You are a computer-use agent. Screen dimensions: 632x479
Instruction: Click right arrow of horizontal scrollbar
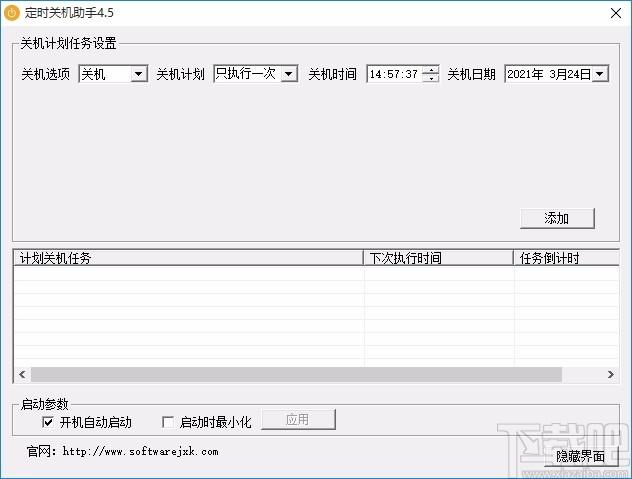[611, 375]
